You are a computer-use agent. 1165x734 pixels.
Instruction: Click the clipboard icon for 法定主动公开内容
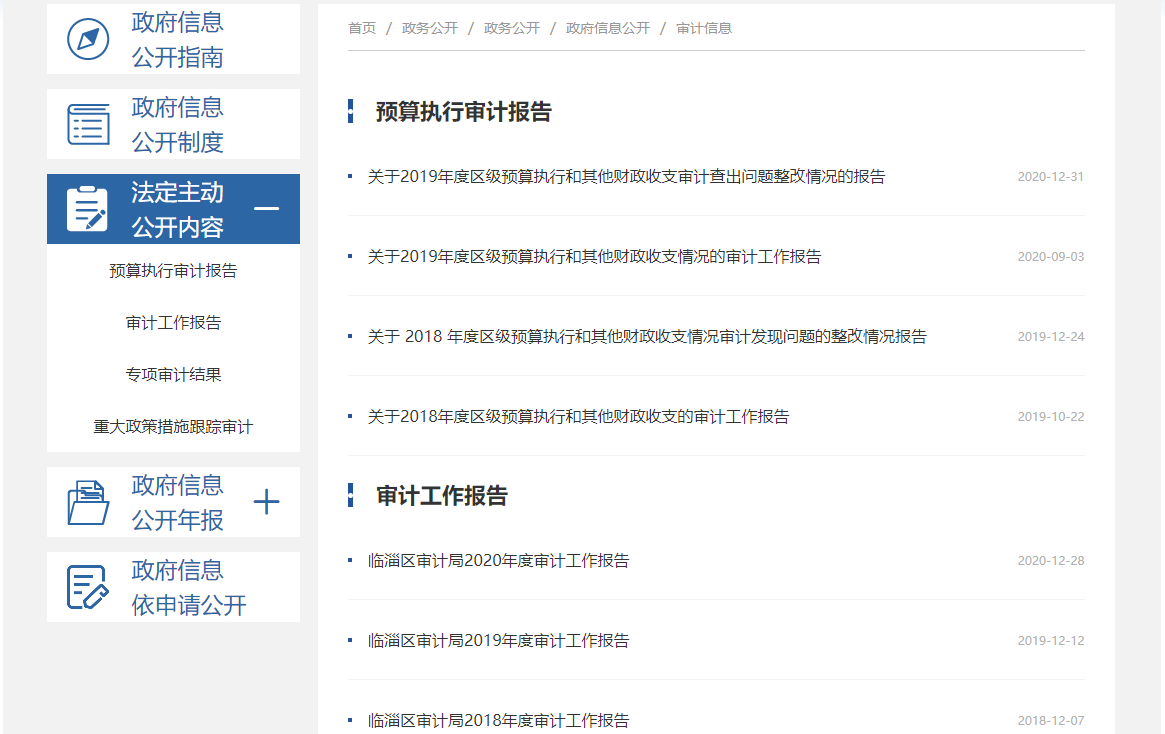(x=87, y=209)
